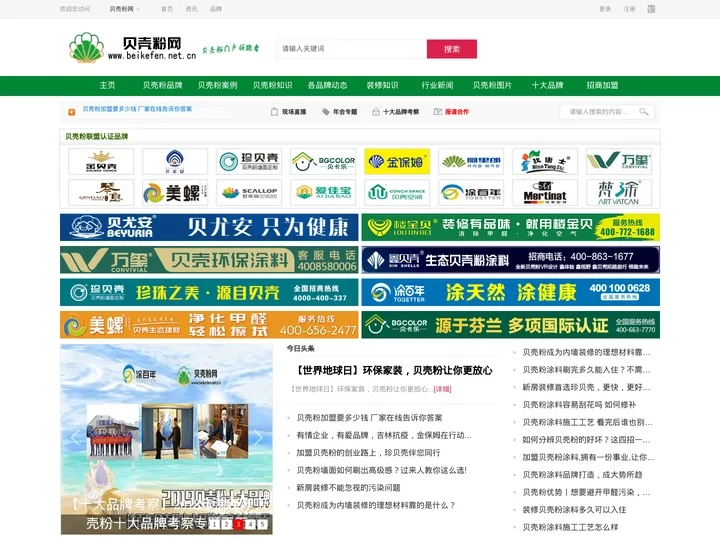
Task: Open the 涂百年 Tobetter logo tile
Action: [x=471, y=192]
